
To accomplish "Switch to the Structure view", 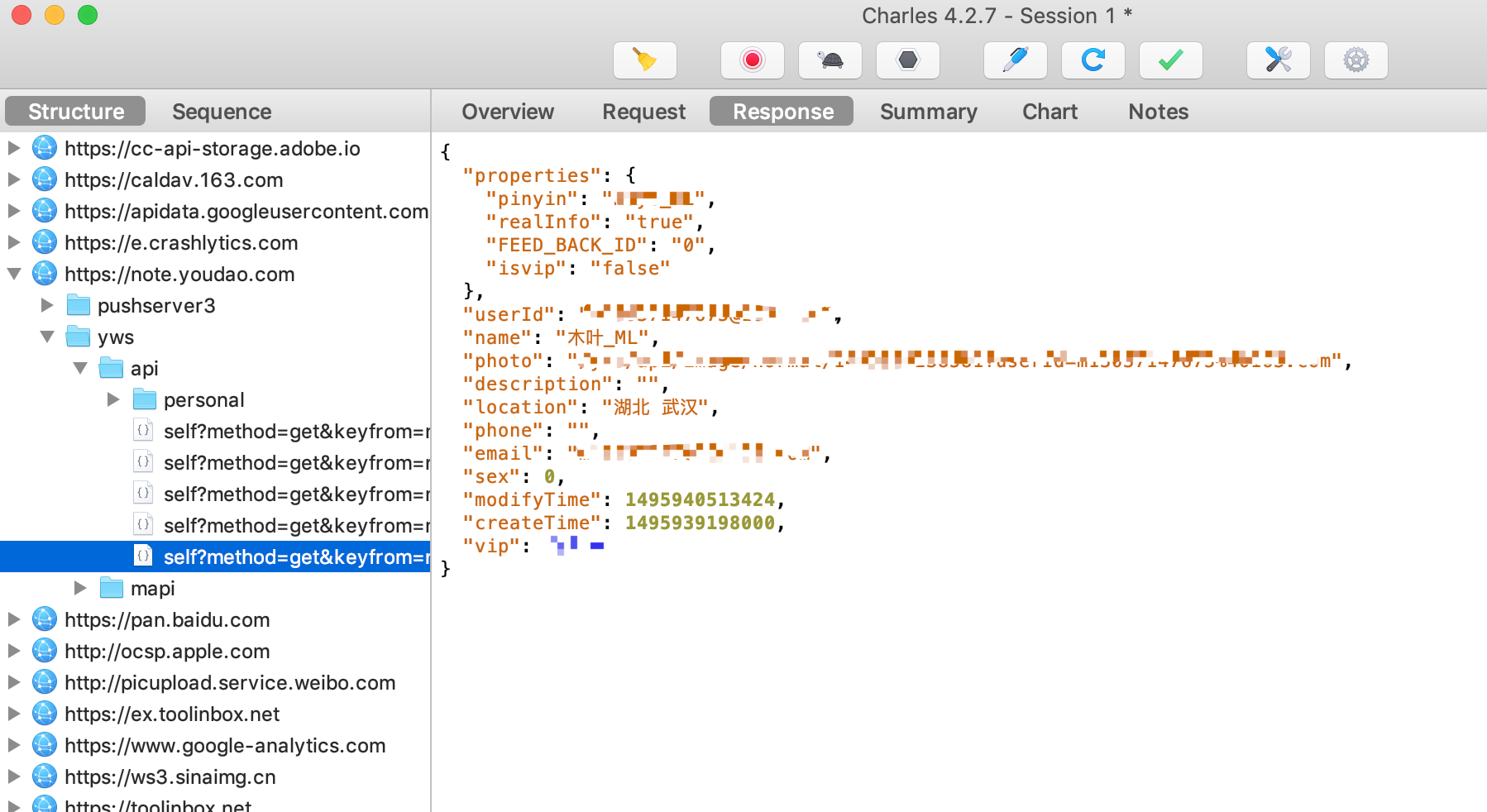I will tap(75, 111).
